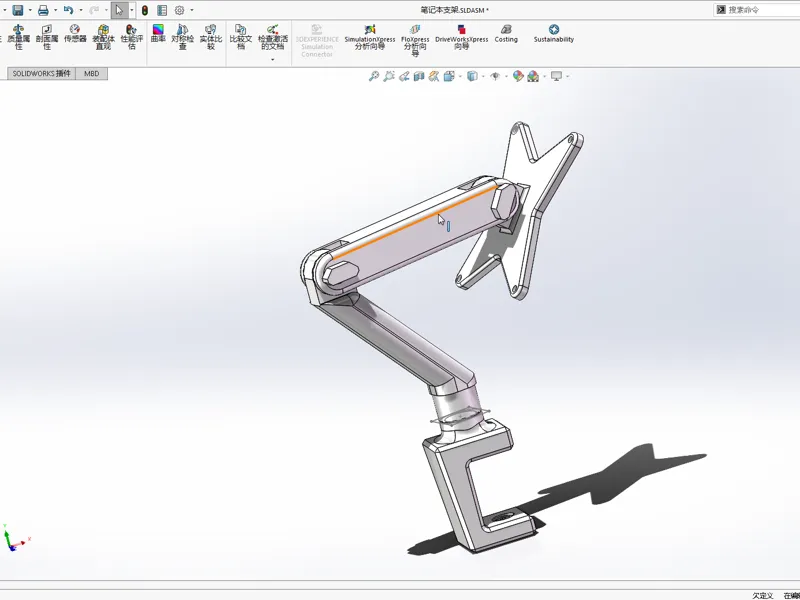Activate the section view icon
This screenshot has height=600, width=800.
419,77
